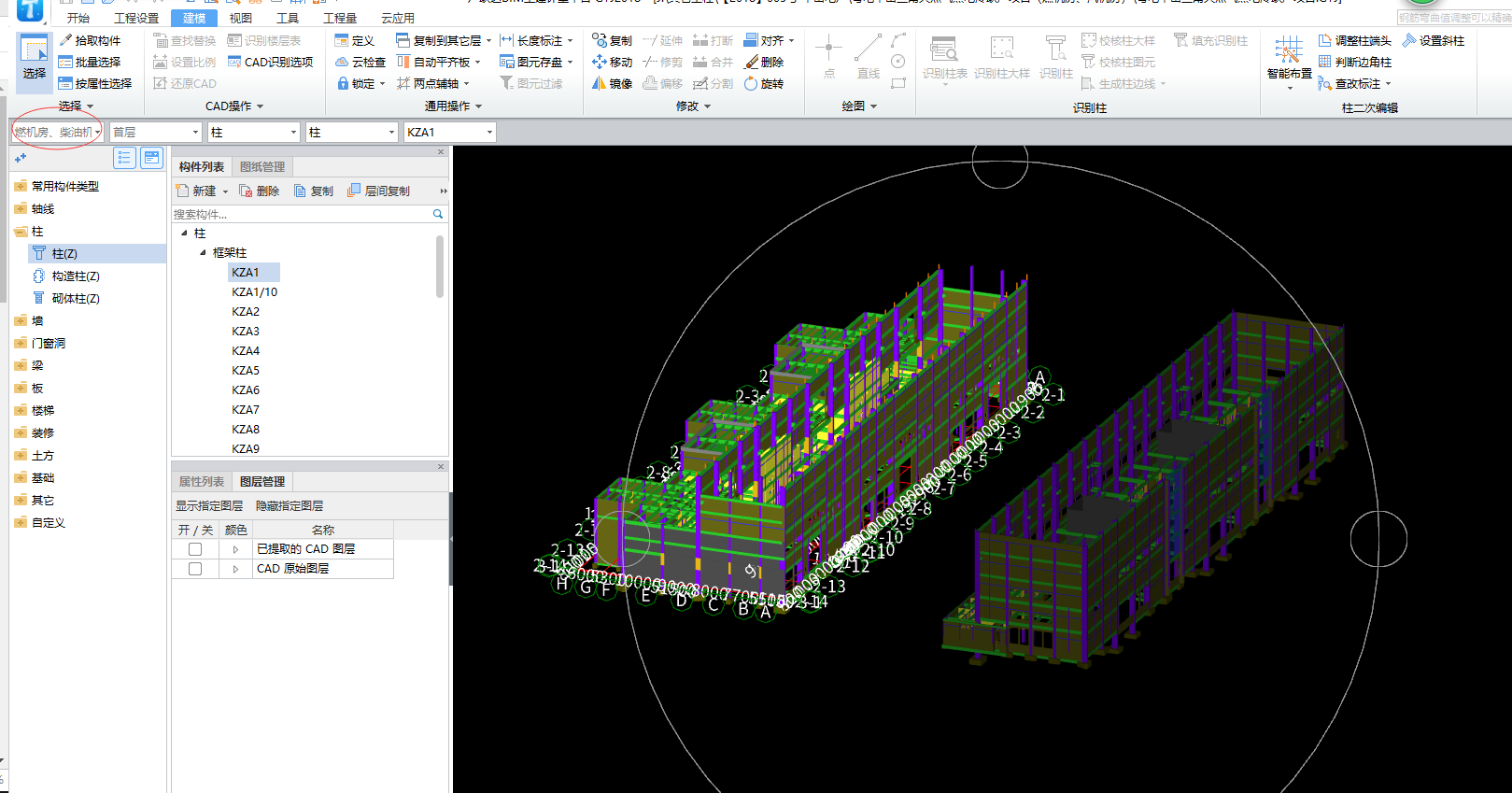The height and width of the screenshot is (793, 1512).
Task: Activate 长度标注 dimension tool
Action: pos(536,40)
